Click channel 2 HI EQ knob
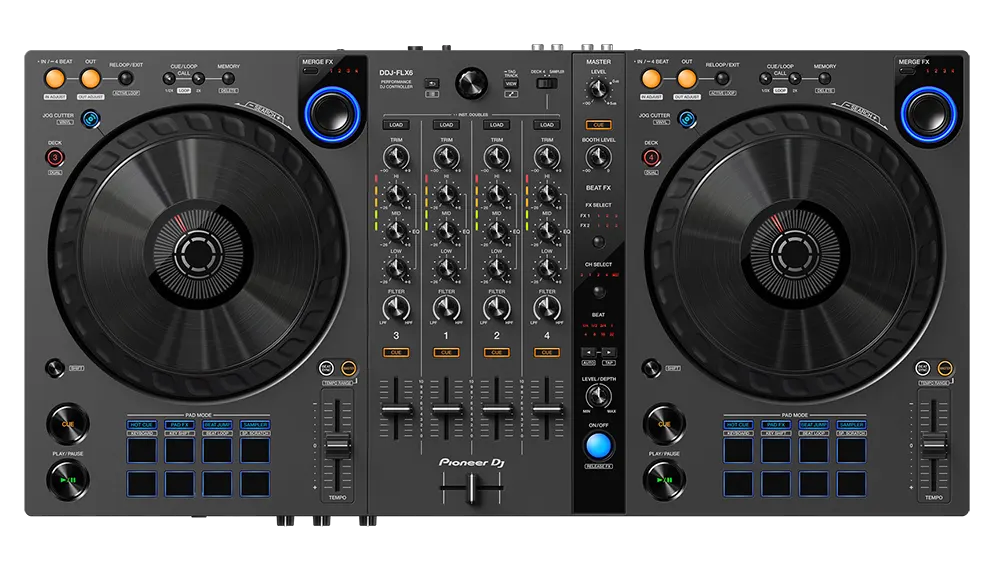Screen dimensions: 1000x569 point(497,194)
